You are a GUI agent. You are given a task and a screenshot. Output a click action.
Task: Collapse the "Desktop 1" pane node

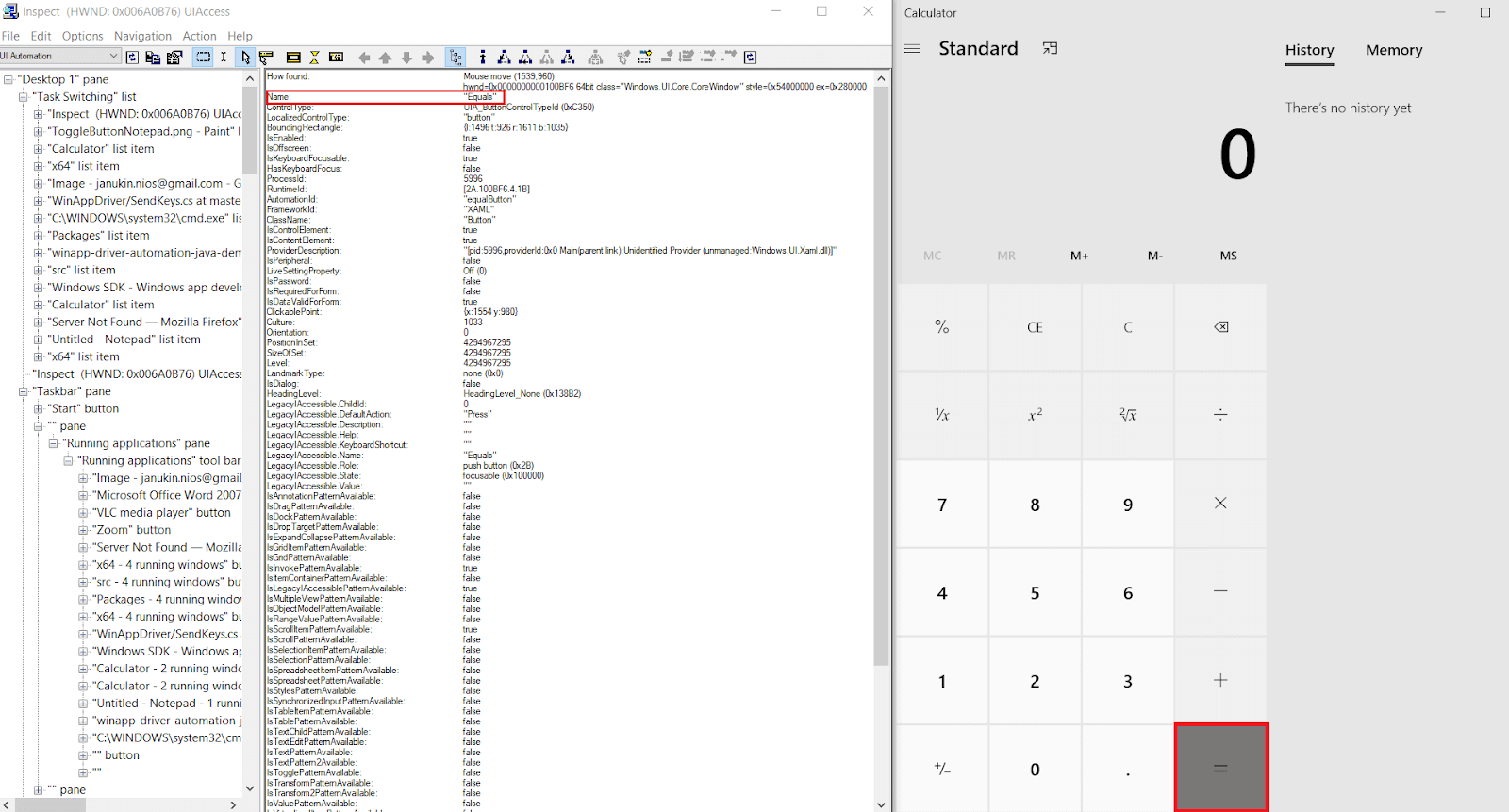[8, 79]
